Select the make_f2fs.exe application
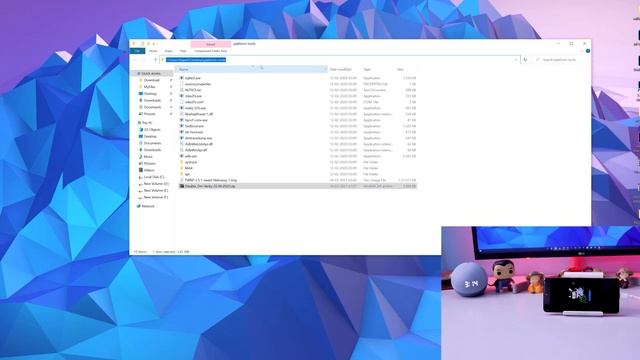This screenshot has width=640, height=360. click(x=298, y=108)
